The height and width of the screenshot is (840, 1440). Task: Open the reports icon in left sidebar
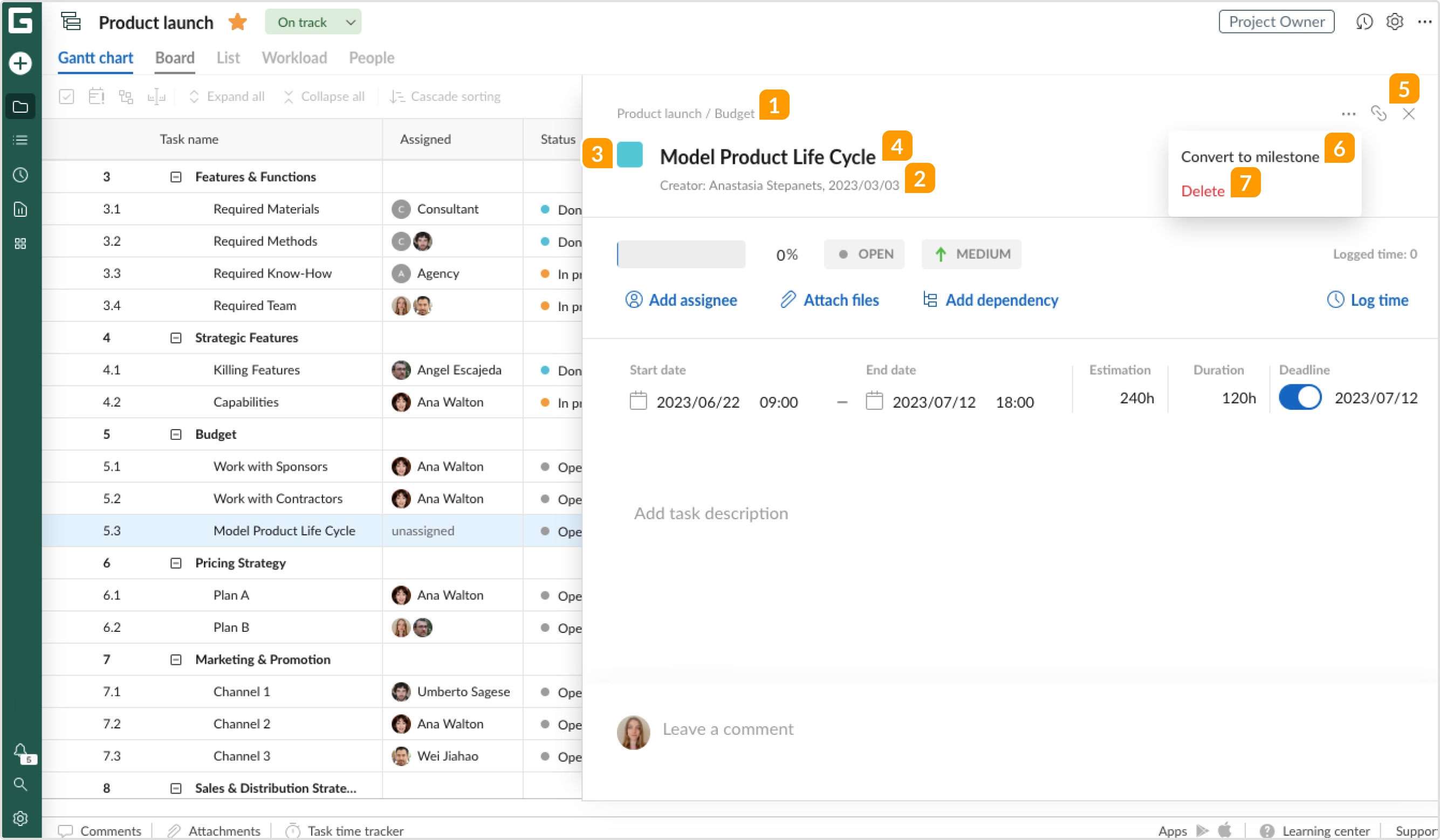[20, 209]
